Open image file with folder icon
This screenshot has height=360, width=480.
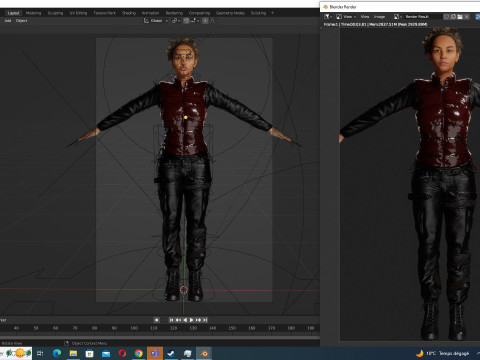pos(460,17)
